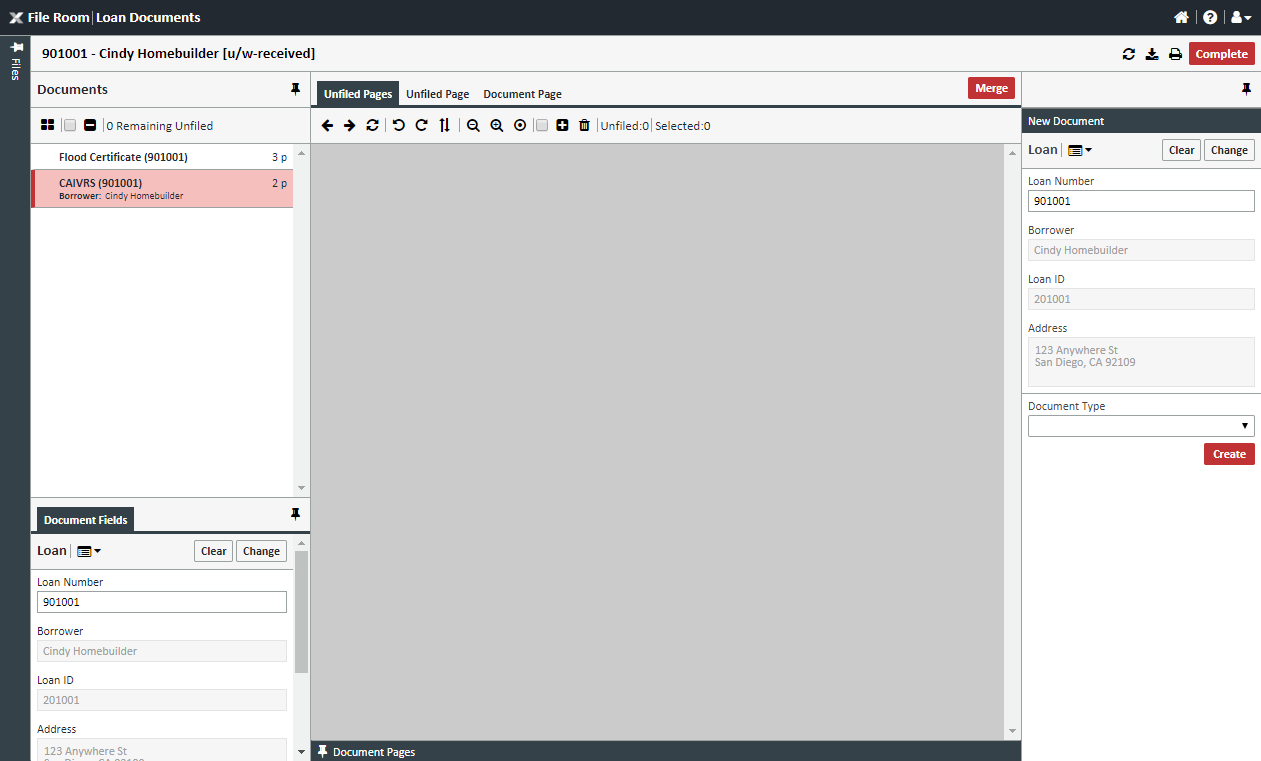Refresh the unfiled pages view
The image size is (1261, 761).
pyautogui.click(x=372, y=125)
